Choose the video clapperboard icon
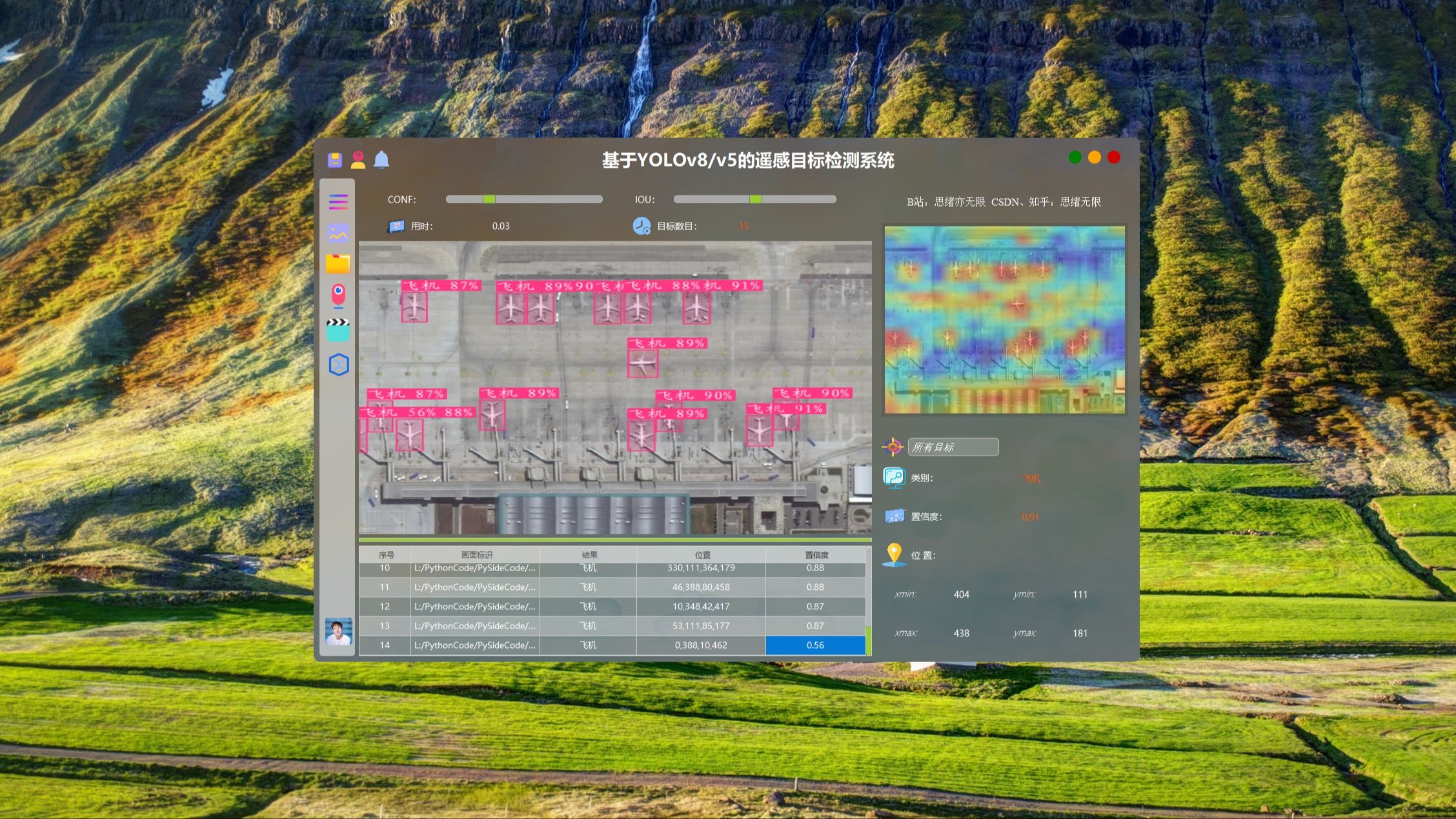Image resolution: width=1456 pixels, height=819 pixels. (338, 330)
